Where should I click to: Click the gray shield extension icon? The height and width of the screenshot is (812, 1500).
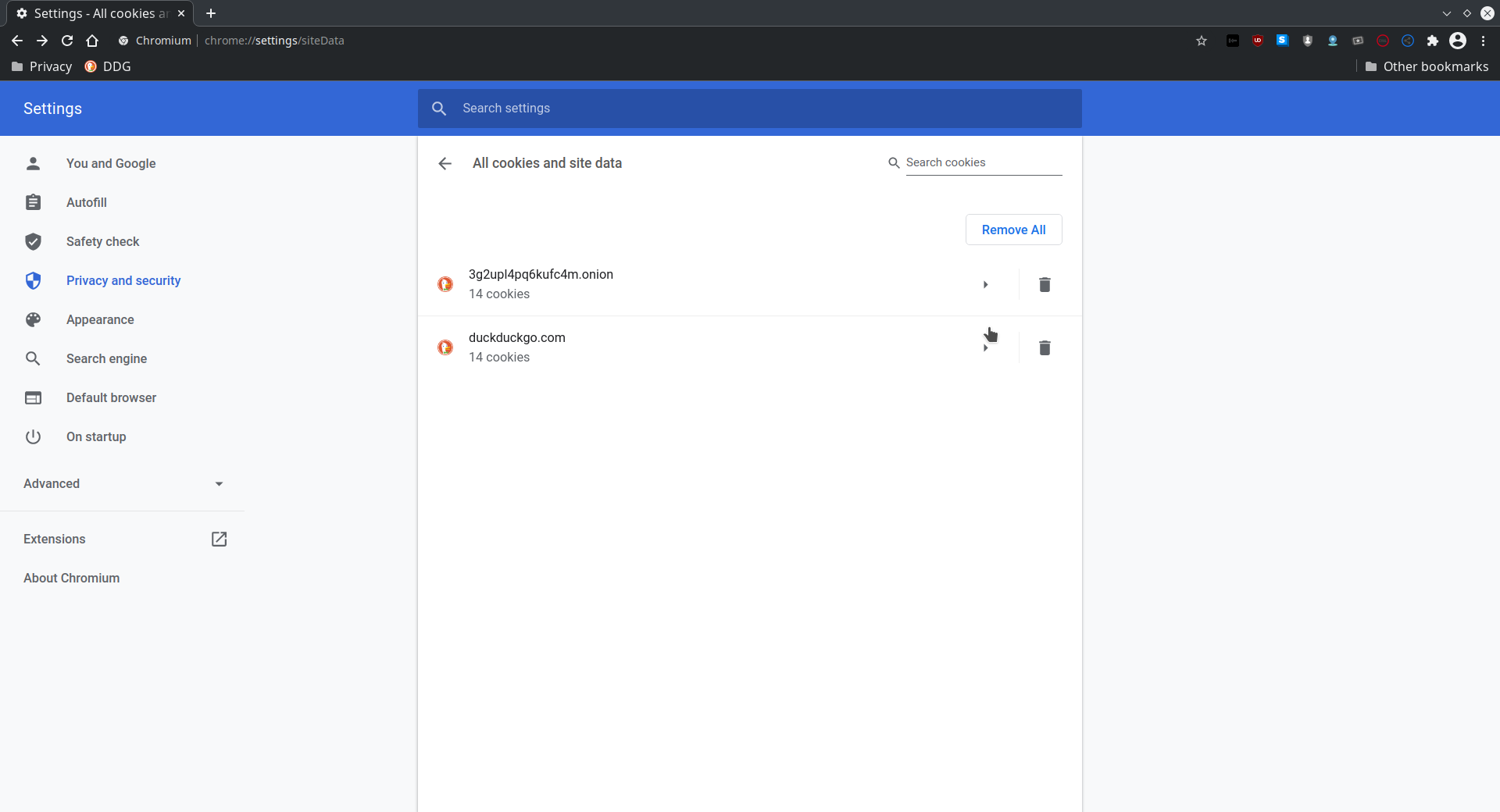pyautogui.click(x=1308, y=41)
